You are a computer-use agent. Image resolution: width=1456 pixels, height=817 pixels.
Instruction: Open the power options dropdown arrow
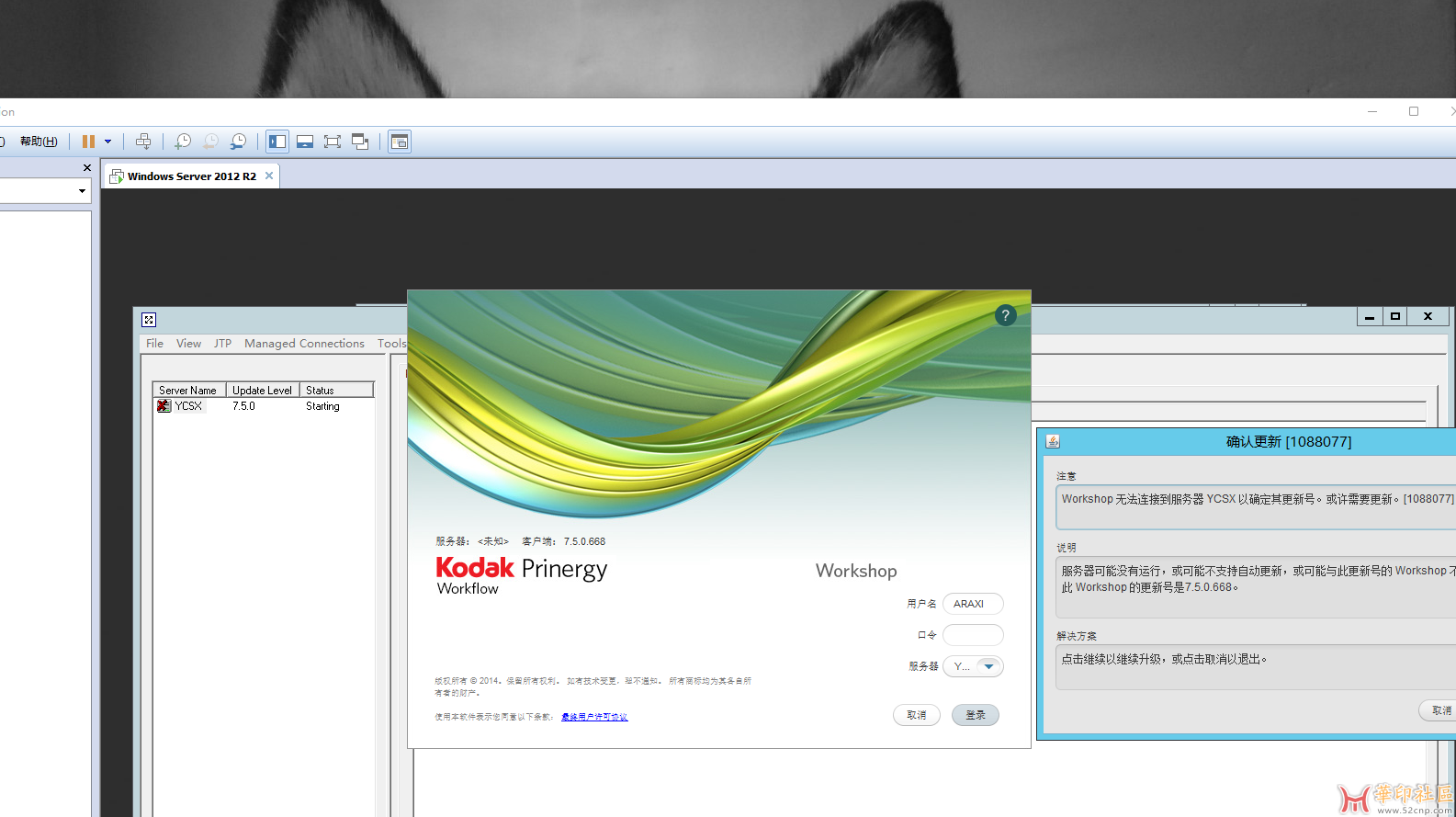[107, 142]
